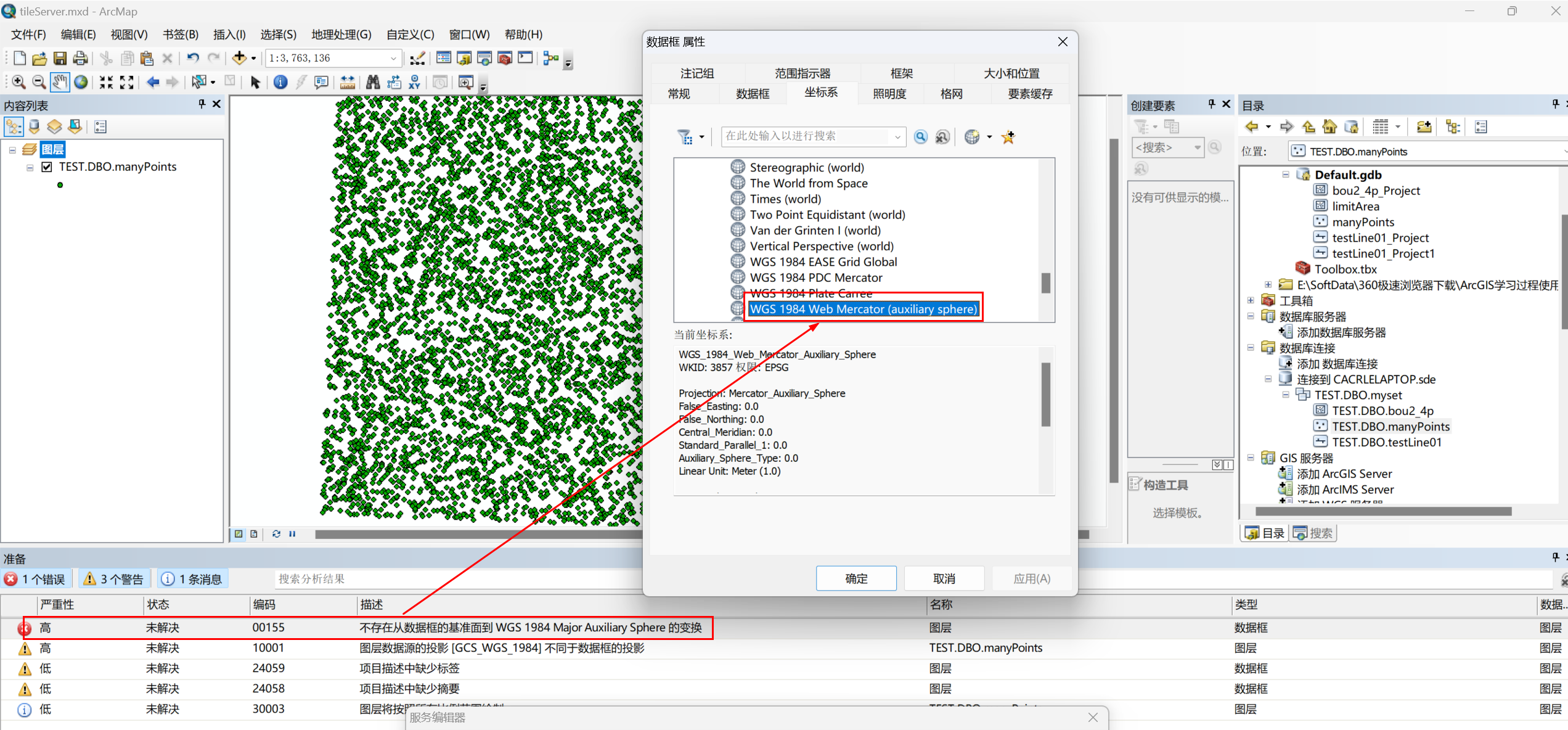Click the 确定 button
This screenshot has height=730, width=1568.
point(855,578)
